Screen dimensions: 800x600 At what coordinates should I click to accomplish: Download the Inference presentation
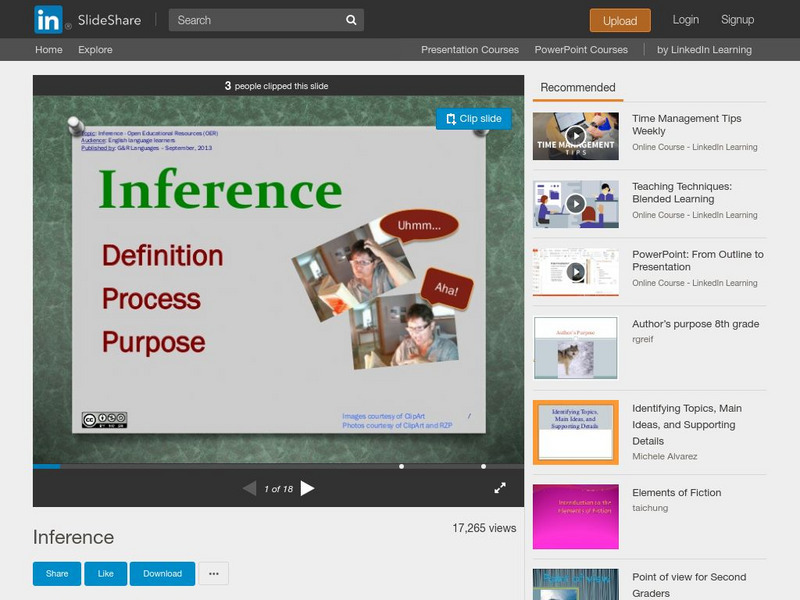162,573
